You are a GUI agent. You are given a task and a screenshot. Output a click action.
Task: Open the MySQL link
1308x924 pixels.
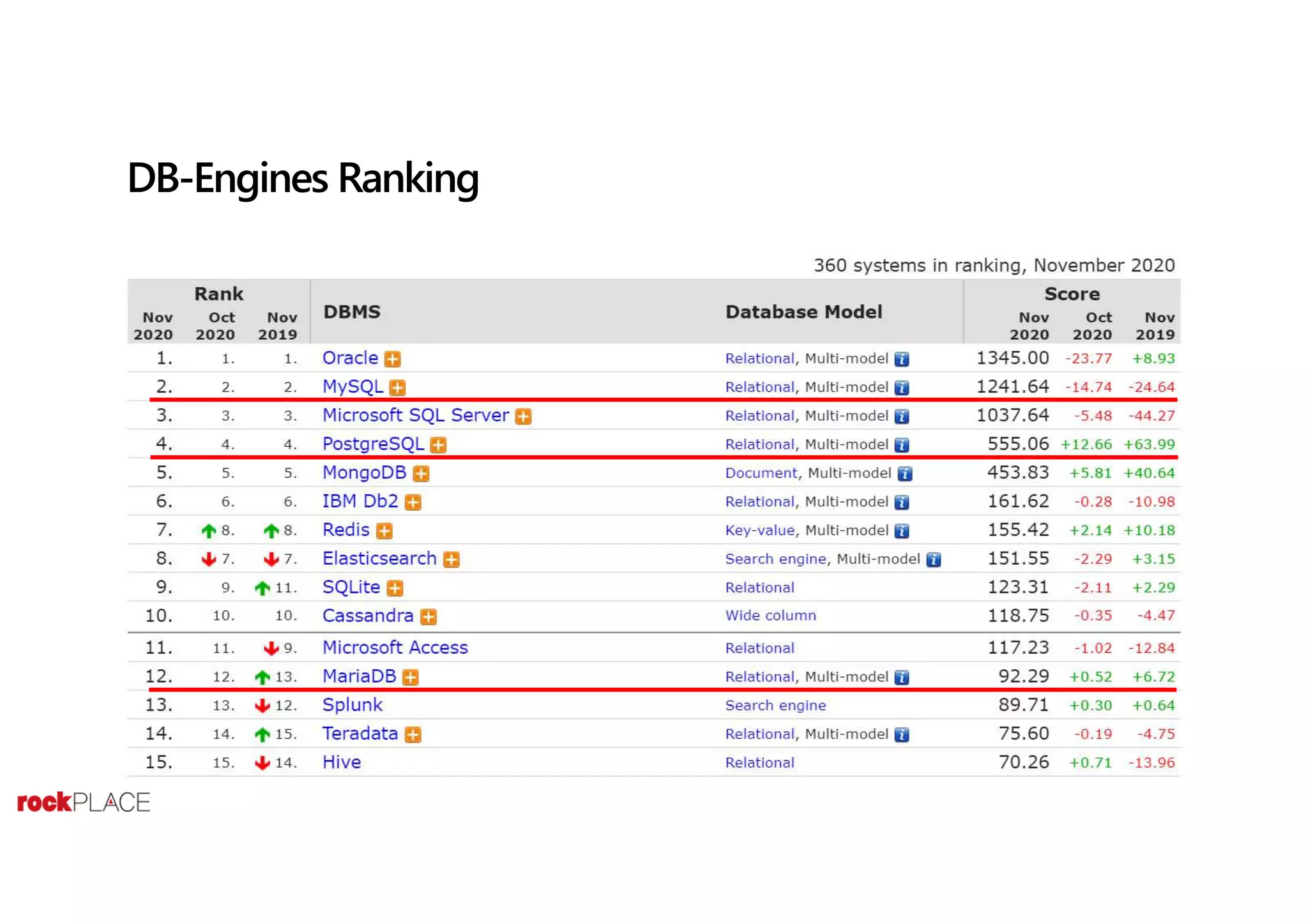click(353, 387)
